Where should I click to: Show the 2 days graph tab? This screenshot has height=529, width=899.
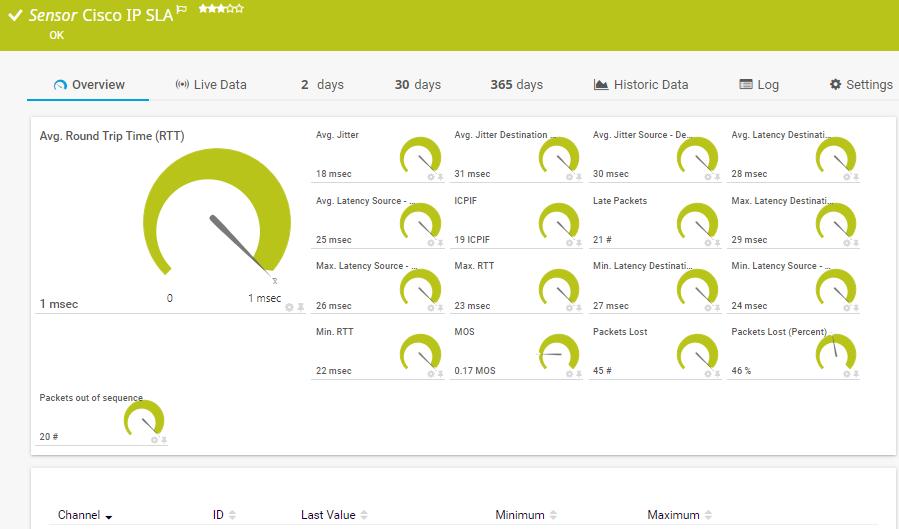(x=322, y=85)
